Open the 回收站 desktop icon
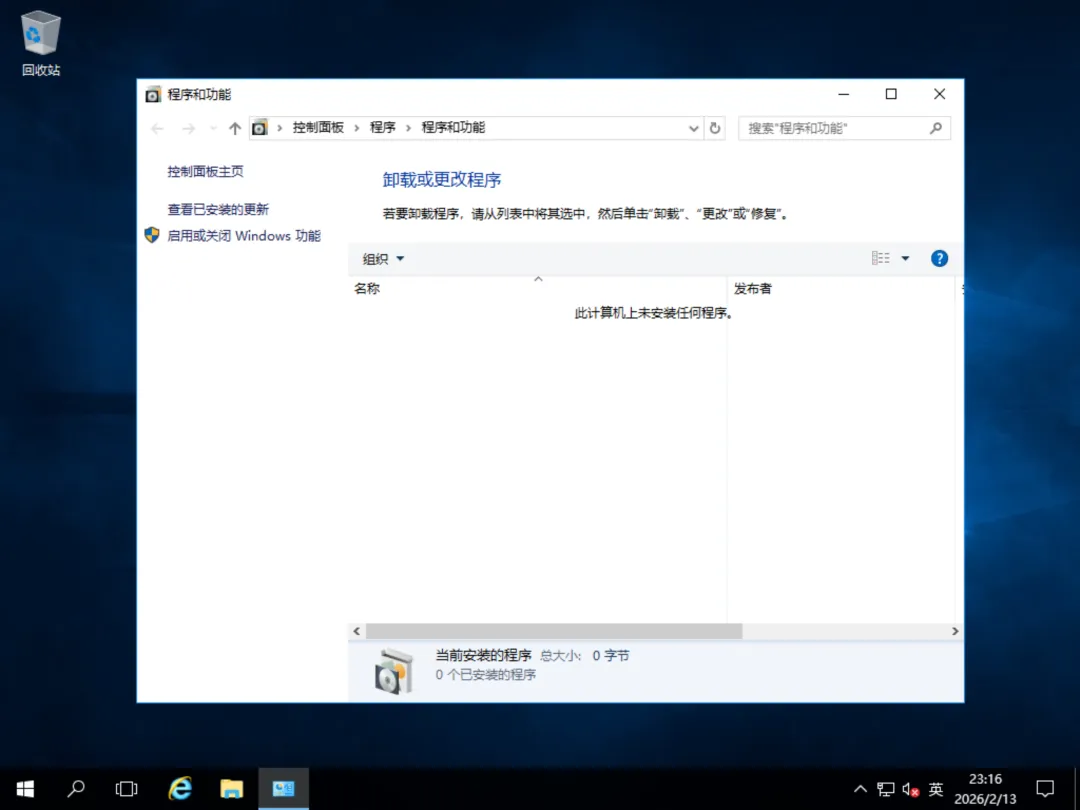The height and width of the screenshot is (810, 1080). click(41, 43)
